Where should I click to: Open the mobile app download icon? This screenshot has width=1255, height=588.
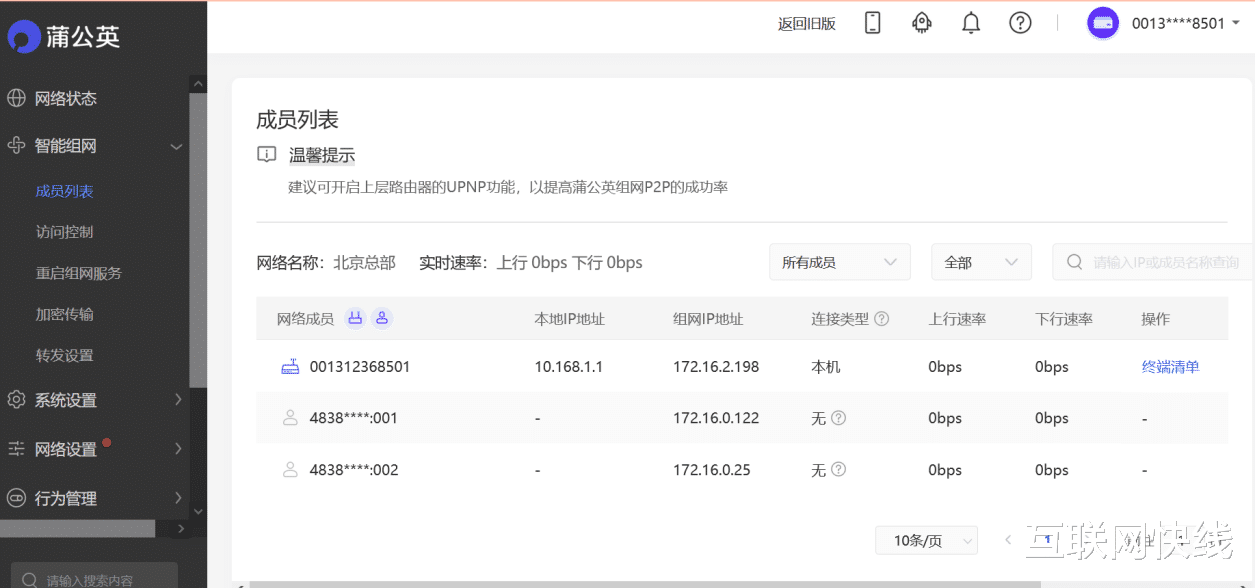(872, 22)
